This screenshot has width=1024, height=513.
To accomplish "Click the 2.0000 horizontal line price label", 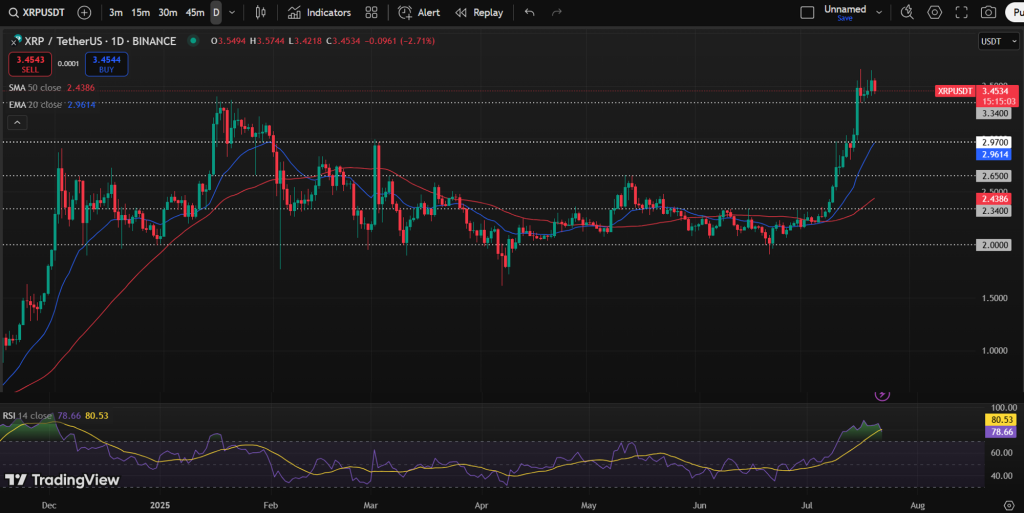I will click(x=995, y=245).
